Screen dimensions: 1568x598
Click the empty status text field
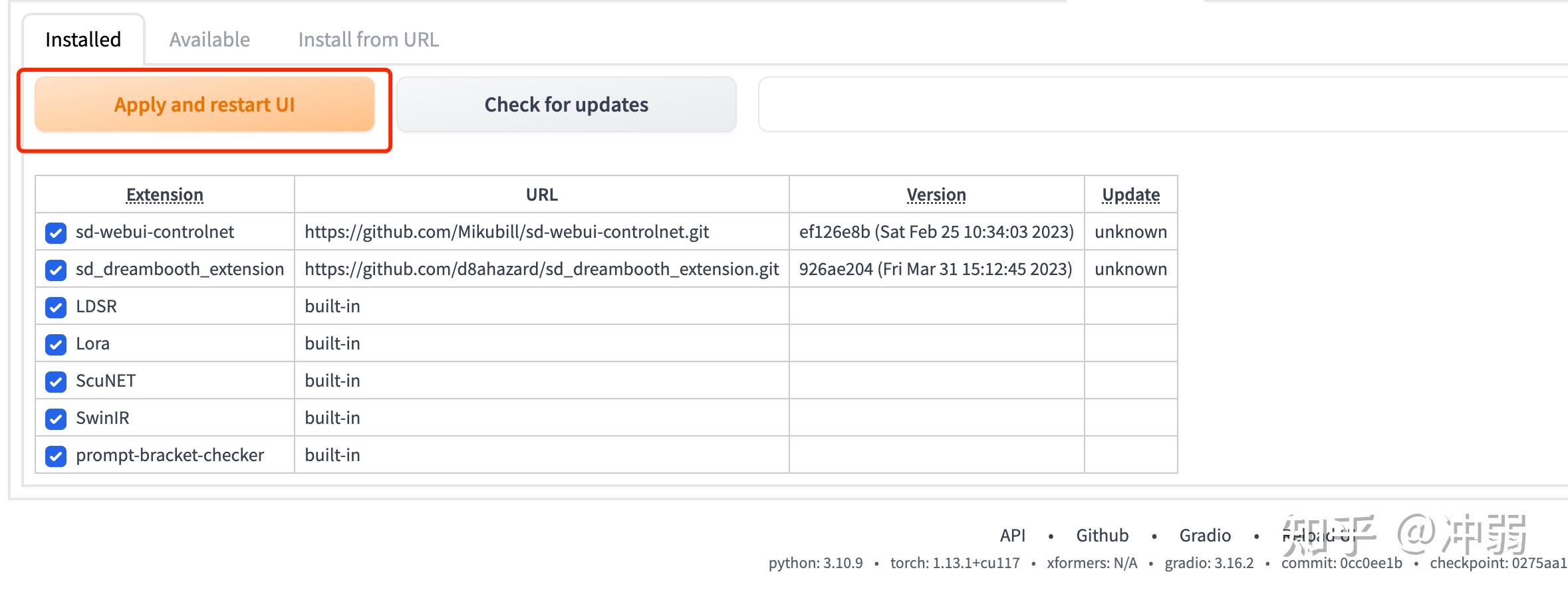click(x=1163, y=104)
